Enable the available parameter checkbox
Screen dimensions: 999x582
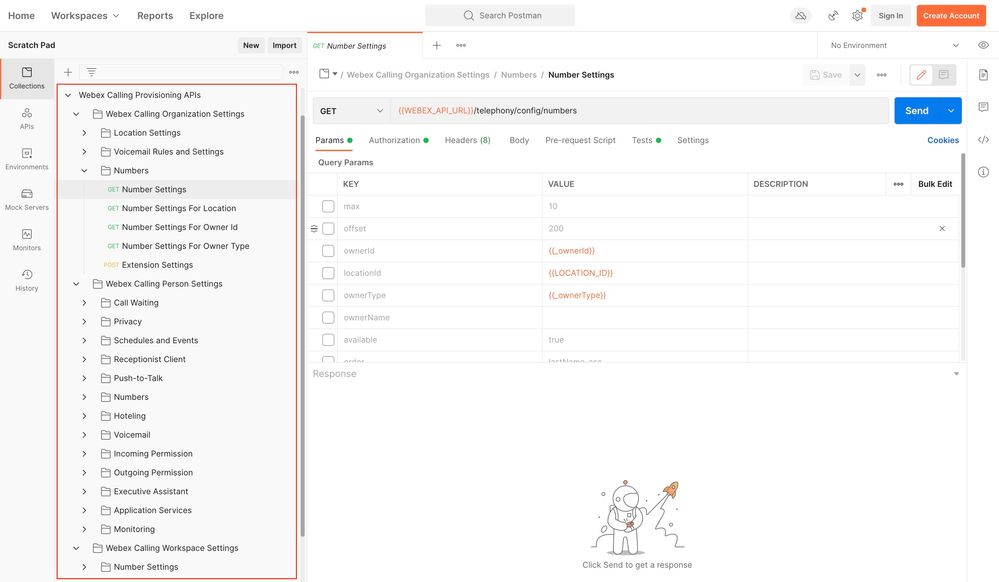coord(328,340)
